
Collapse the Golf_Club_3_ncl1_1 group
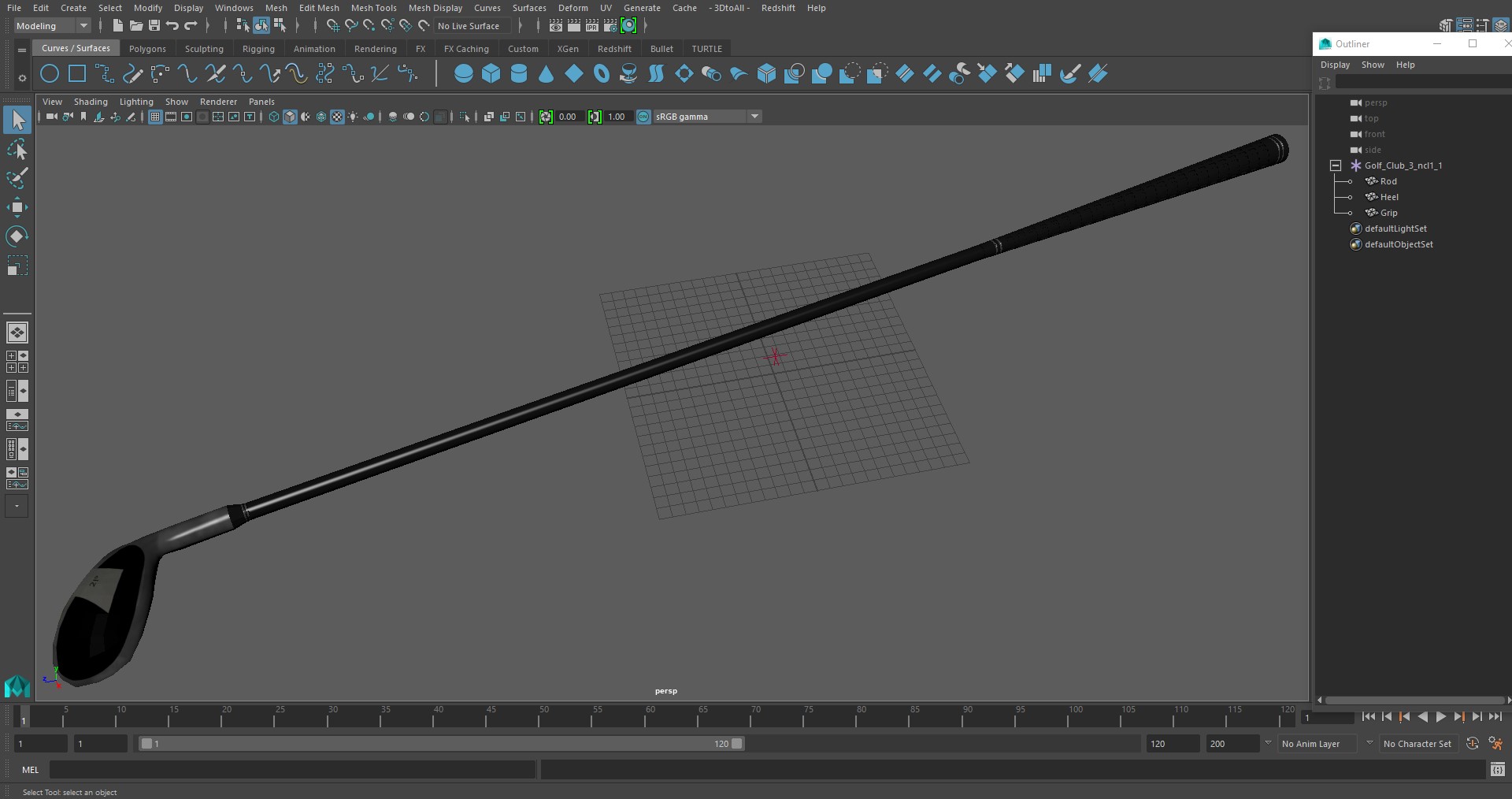pyautogui.click(x=1336, y=165)
